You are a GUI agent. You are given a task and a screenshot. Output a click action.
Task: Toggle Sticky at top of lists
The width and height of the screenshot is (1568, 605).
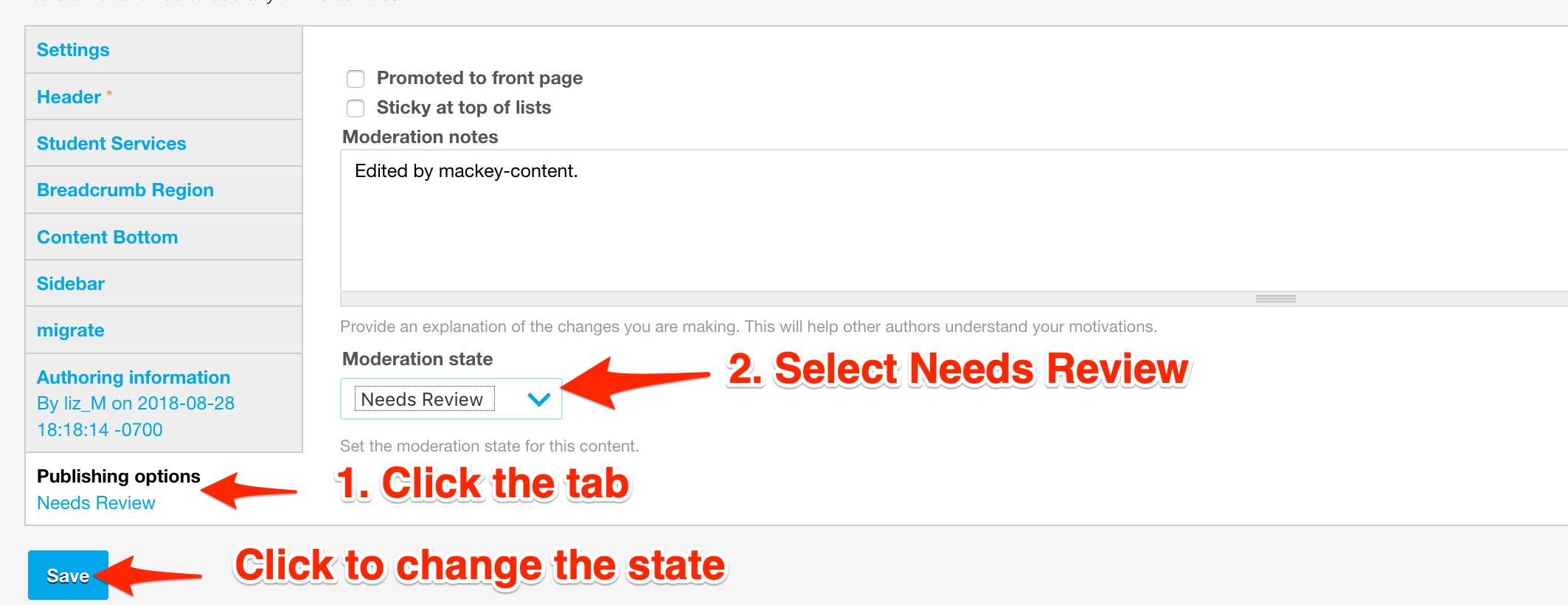click(355, 108)
